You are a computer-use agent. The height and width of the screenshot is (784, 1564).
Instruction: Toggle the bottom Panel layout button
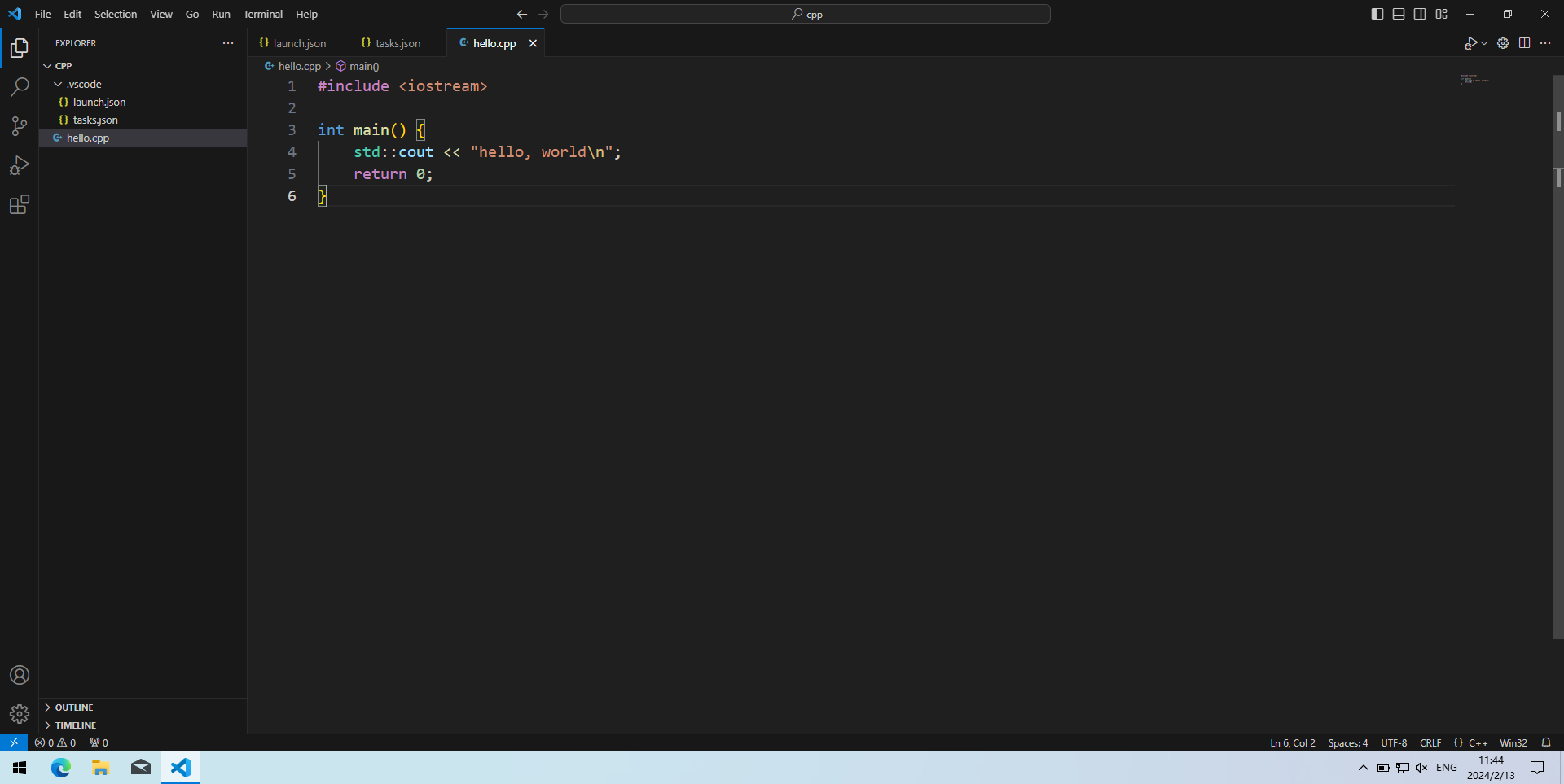tap(1399, 14)
